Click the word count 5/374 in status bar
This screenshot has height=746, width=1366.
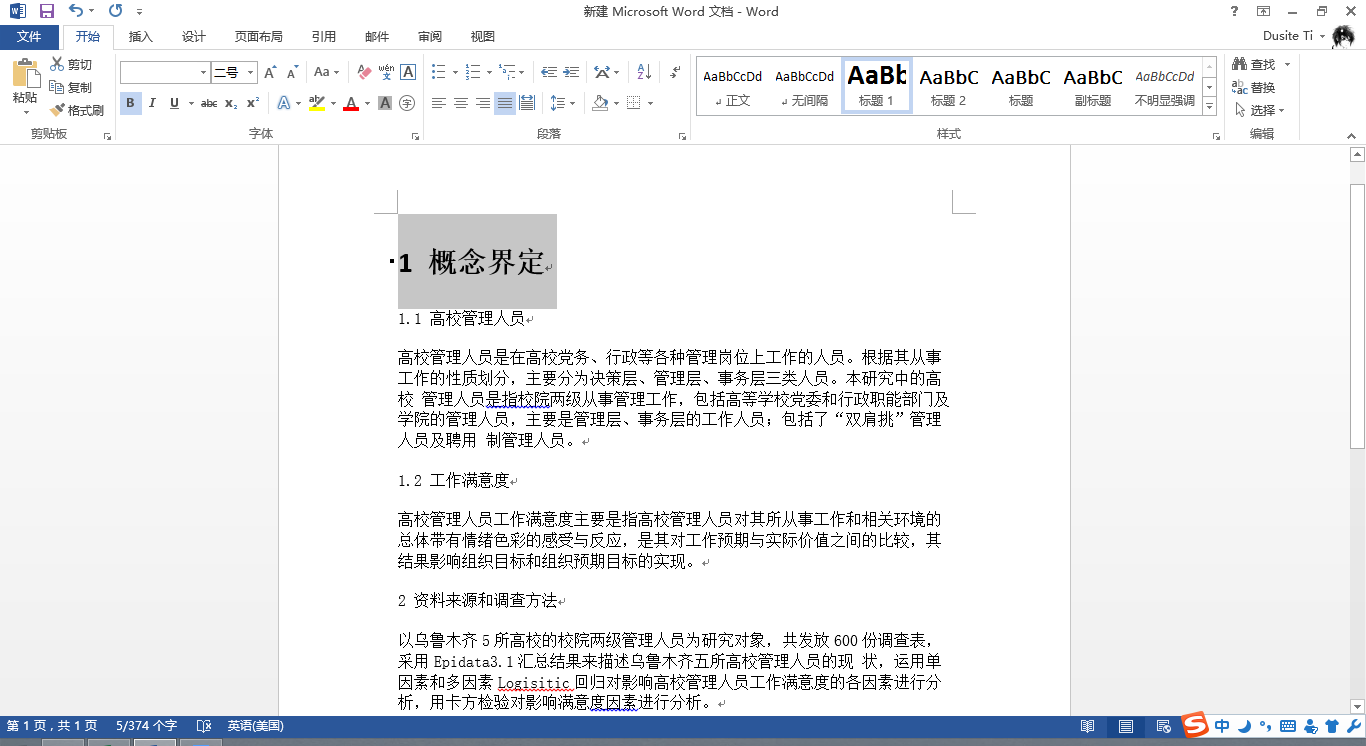146,726
